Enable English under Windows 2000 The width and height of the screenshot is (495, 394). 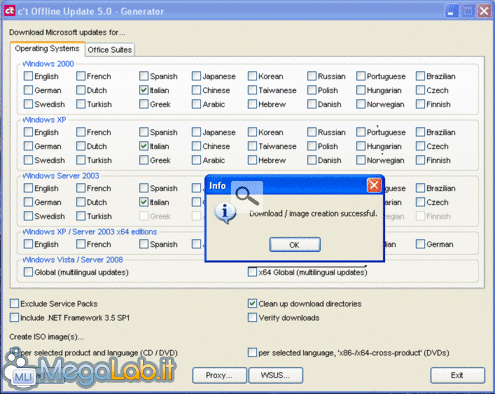28,76
